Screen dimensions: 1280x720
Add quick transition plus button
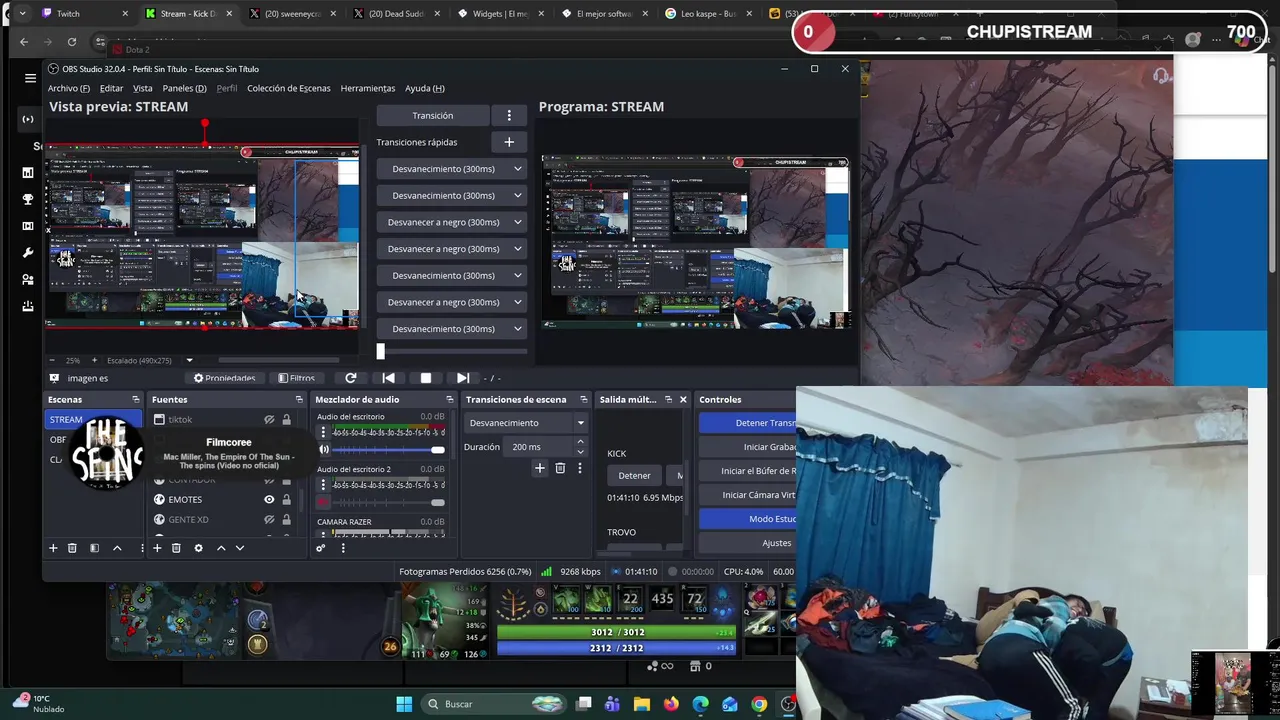pyautogui.click(x=509, y=142)
